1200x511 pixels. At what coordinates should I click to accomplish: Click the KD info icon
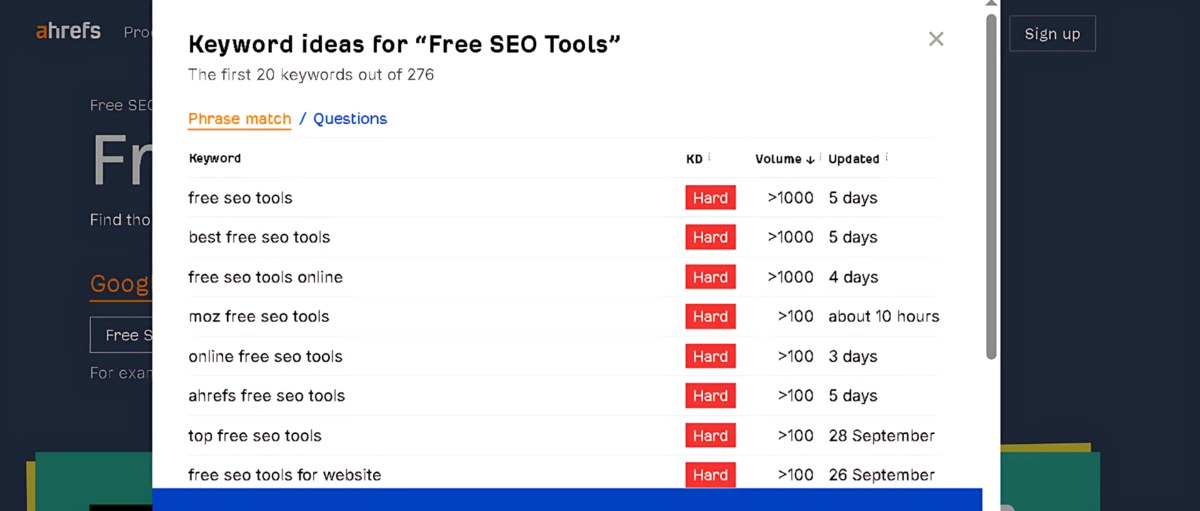710,157
